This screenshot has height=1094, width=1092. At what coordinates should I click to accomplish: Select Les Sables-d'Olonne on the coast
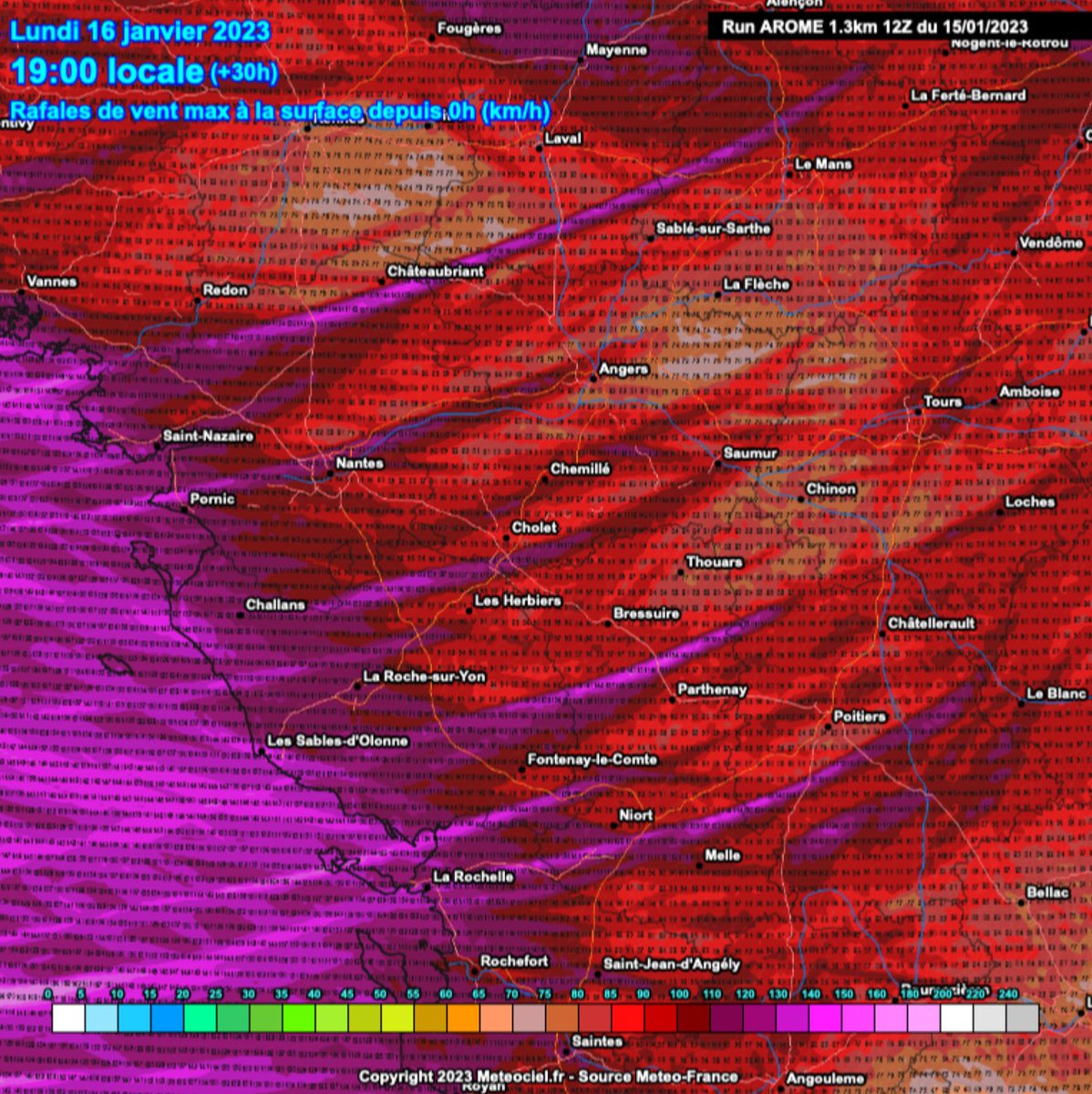coord(338,741)
